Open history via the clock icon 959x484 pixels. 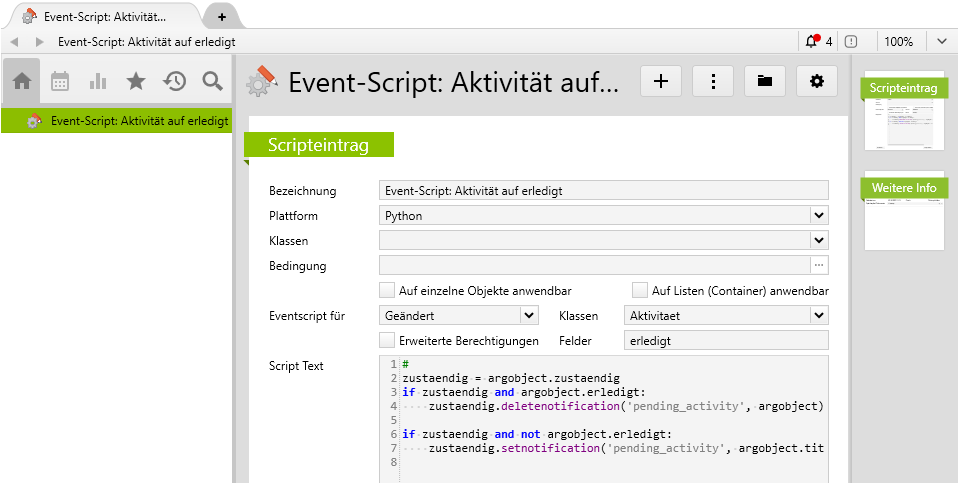[x=174, y=81]
